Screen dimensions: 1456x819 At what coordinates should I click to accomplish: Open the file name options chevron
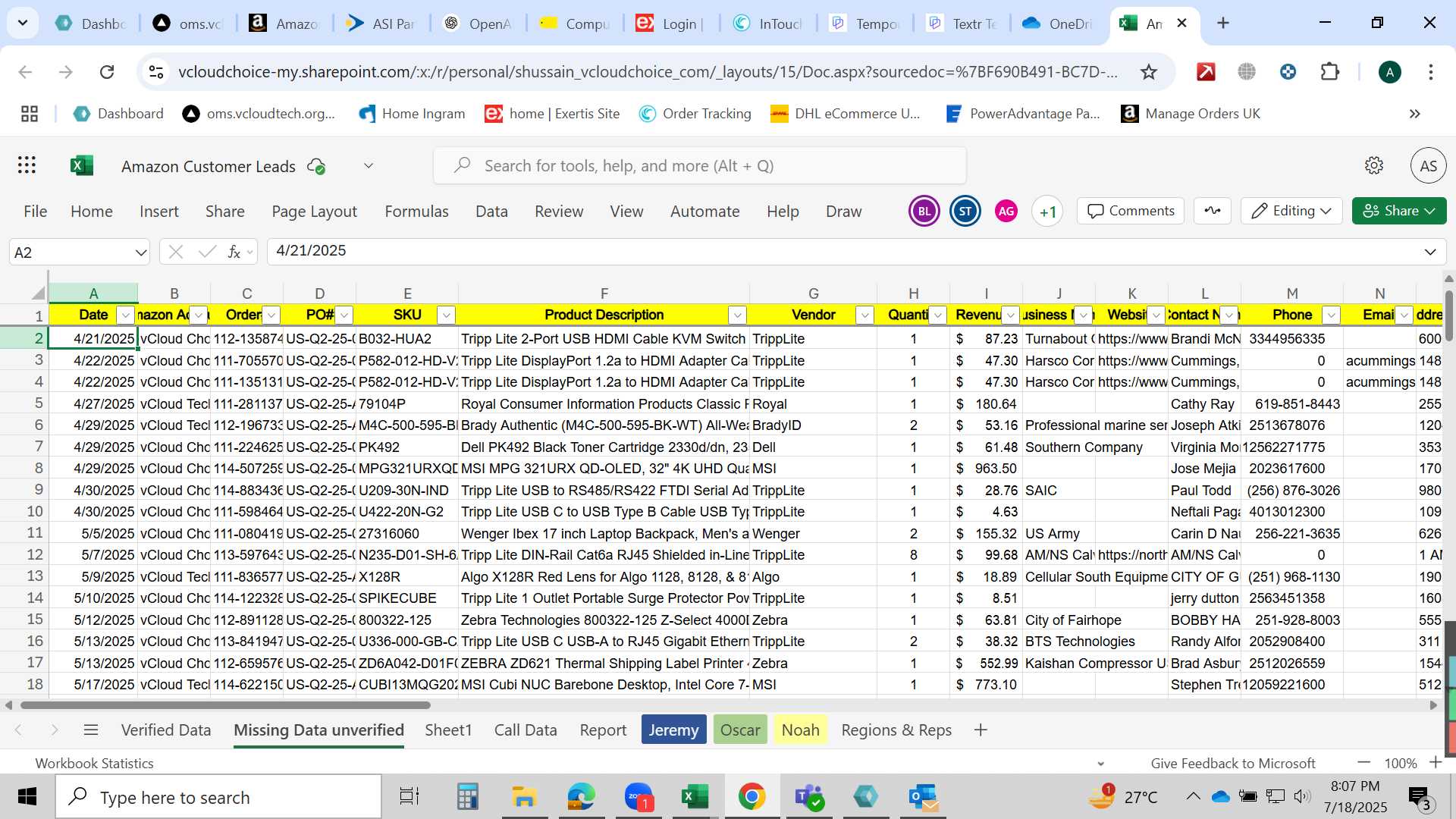tap(369, 166)
